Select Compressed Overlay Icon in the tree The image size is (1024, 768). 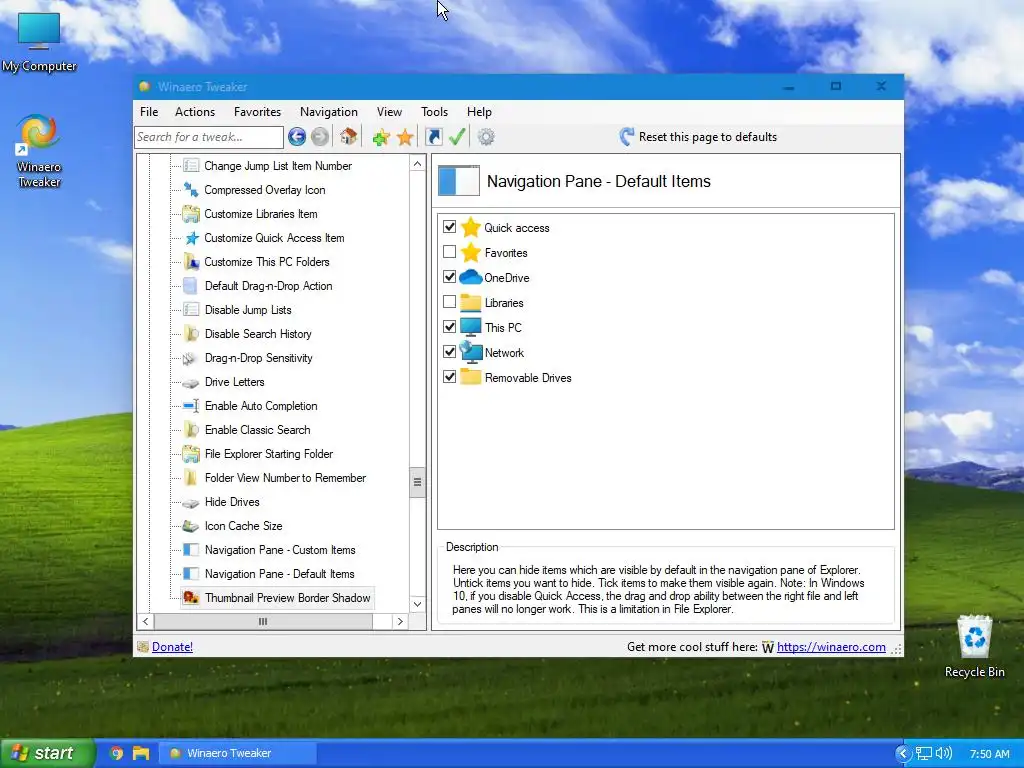[264, 190]
